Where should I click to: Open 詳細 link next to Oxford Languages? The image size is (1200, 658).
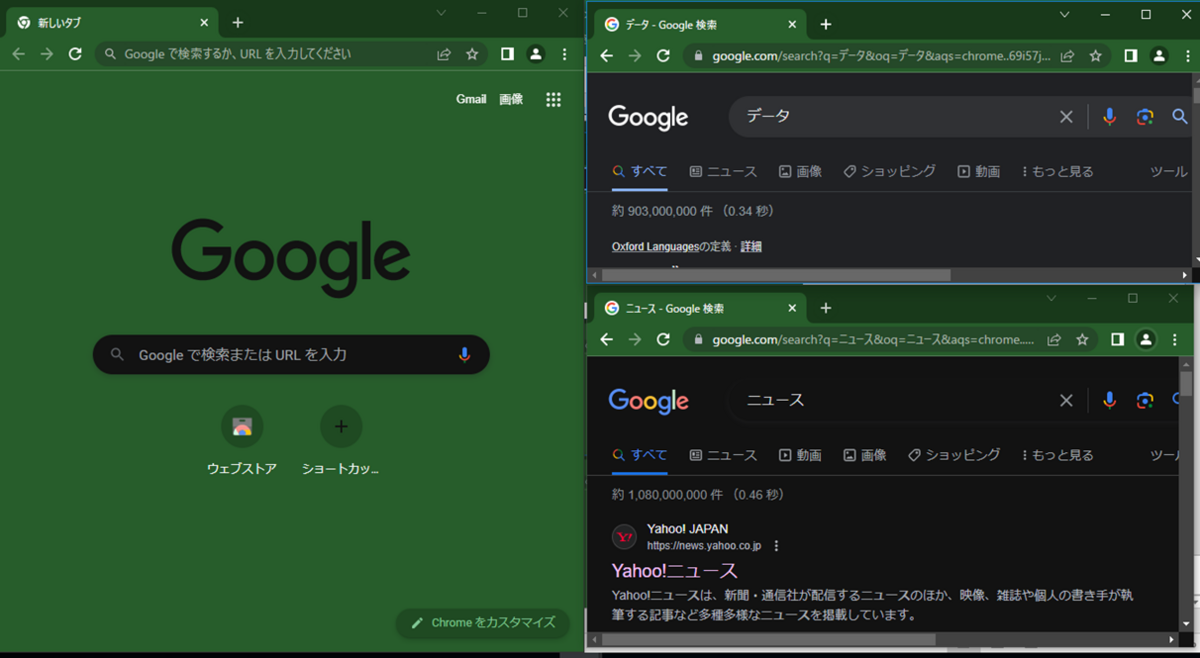pos(751,246)
